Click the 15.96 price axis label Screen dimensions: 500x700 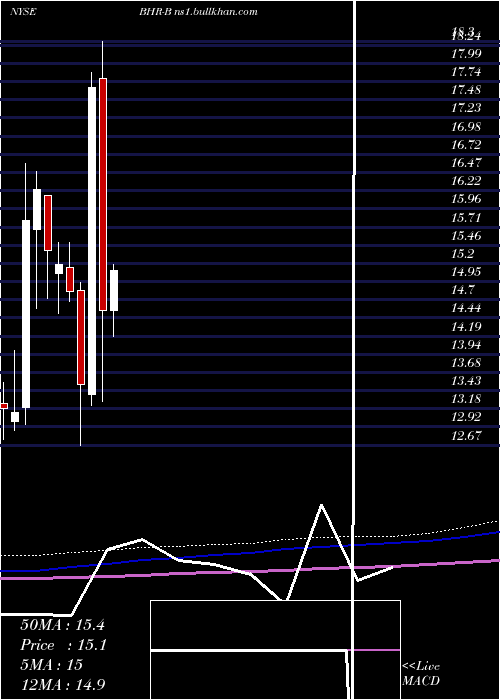466,199
